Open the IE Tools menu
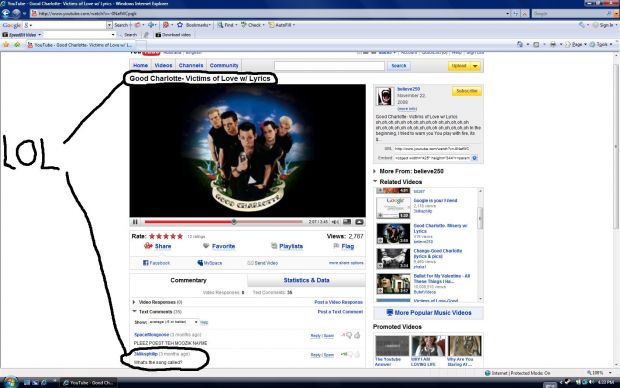 click(x=601, y=44)
